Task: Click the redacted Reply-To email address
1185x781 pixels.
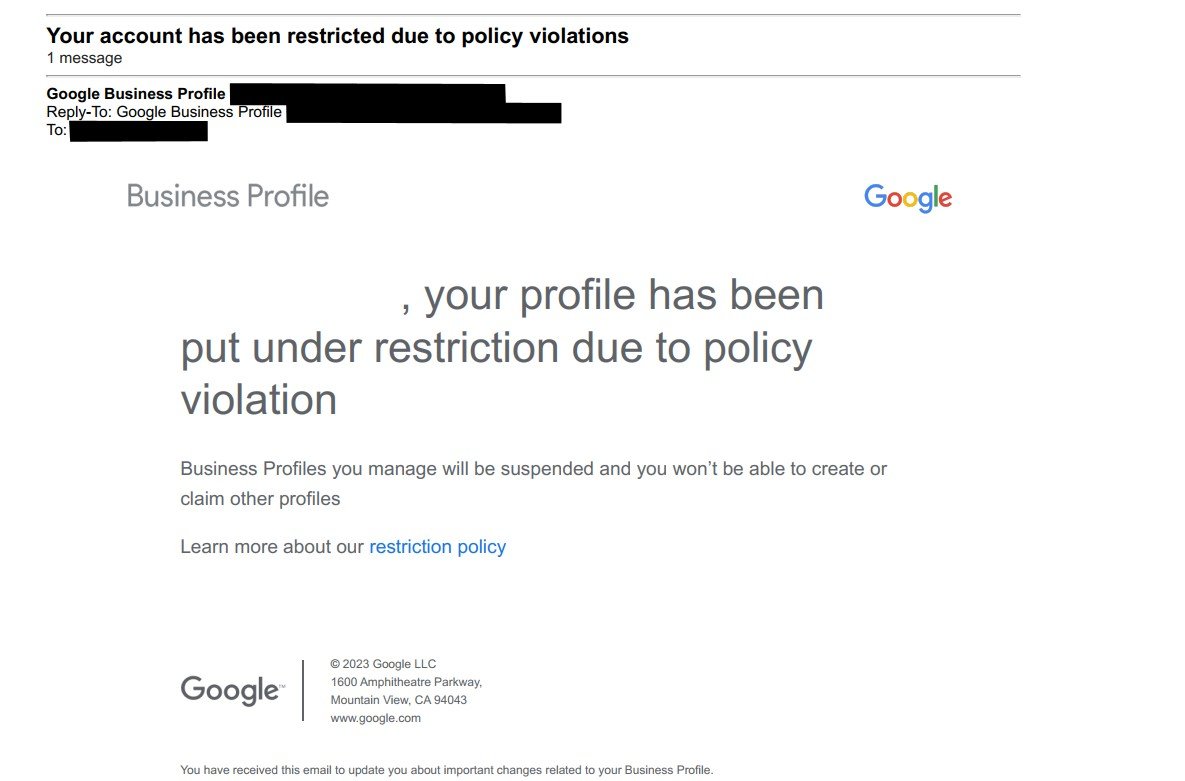Action: click(424, 113)
